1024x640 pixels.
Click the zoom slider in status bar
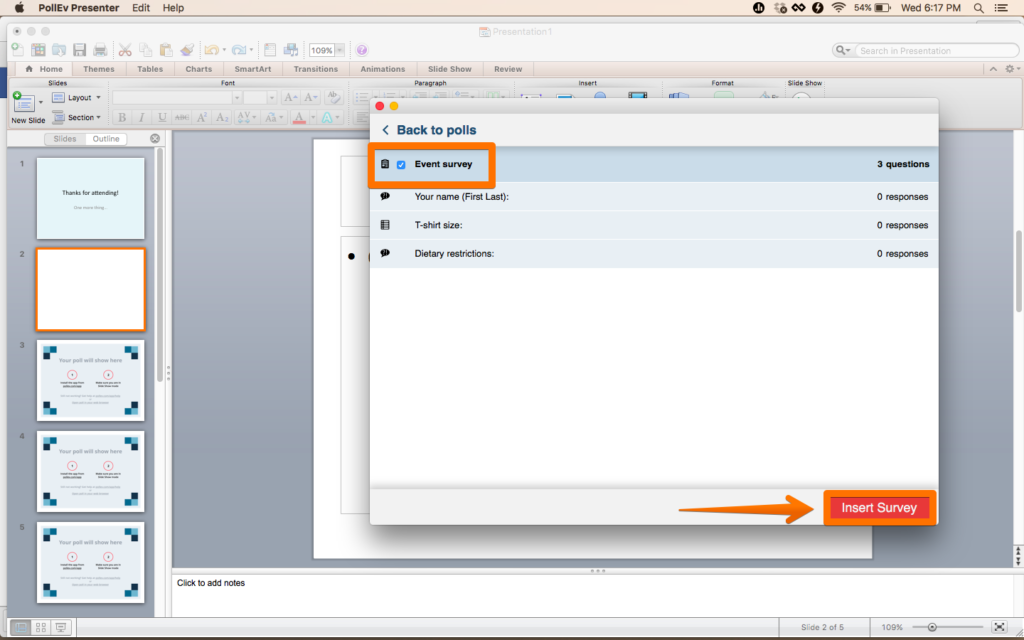pyautogui.click(x=932, y=627)
